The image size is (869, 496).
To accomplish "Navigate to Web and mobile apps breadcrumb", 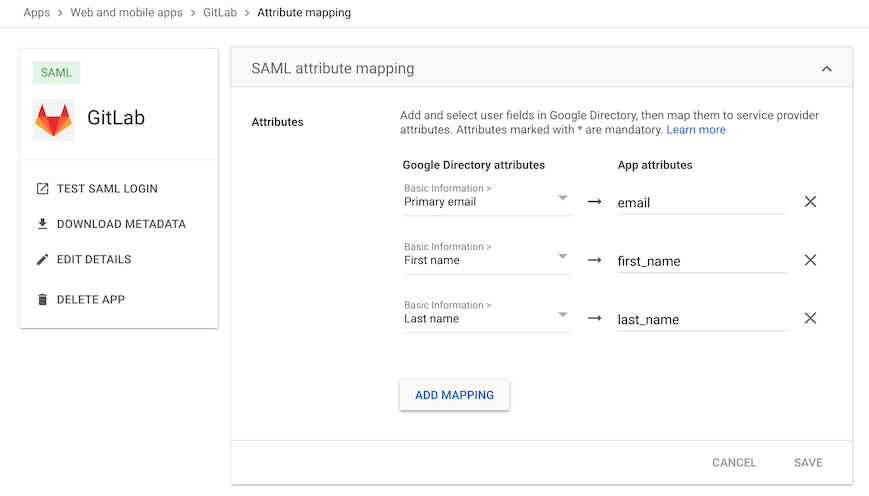I will (x=126, y=13).
